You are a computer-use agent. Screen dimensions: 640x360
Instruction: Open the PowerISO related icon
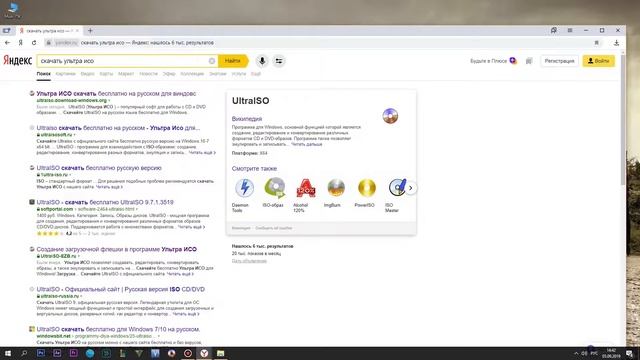[x=367, y=188]
